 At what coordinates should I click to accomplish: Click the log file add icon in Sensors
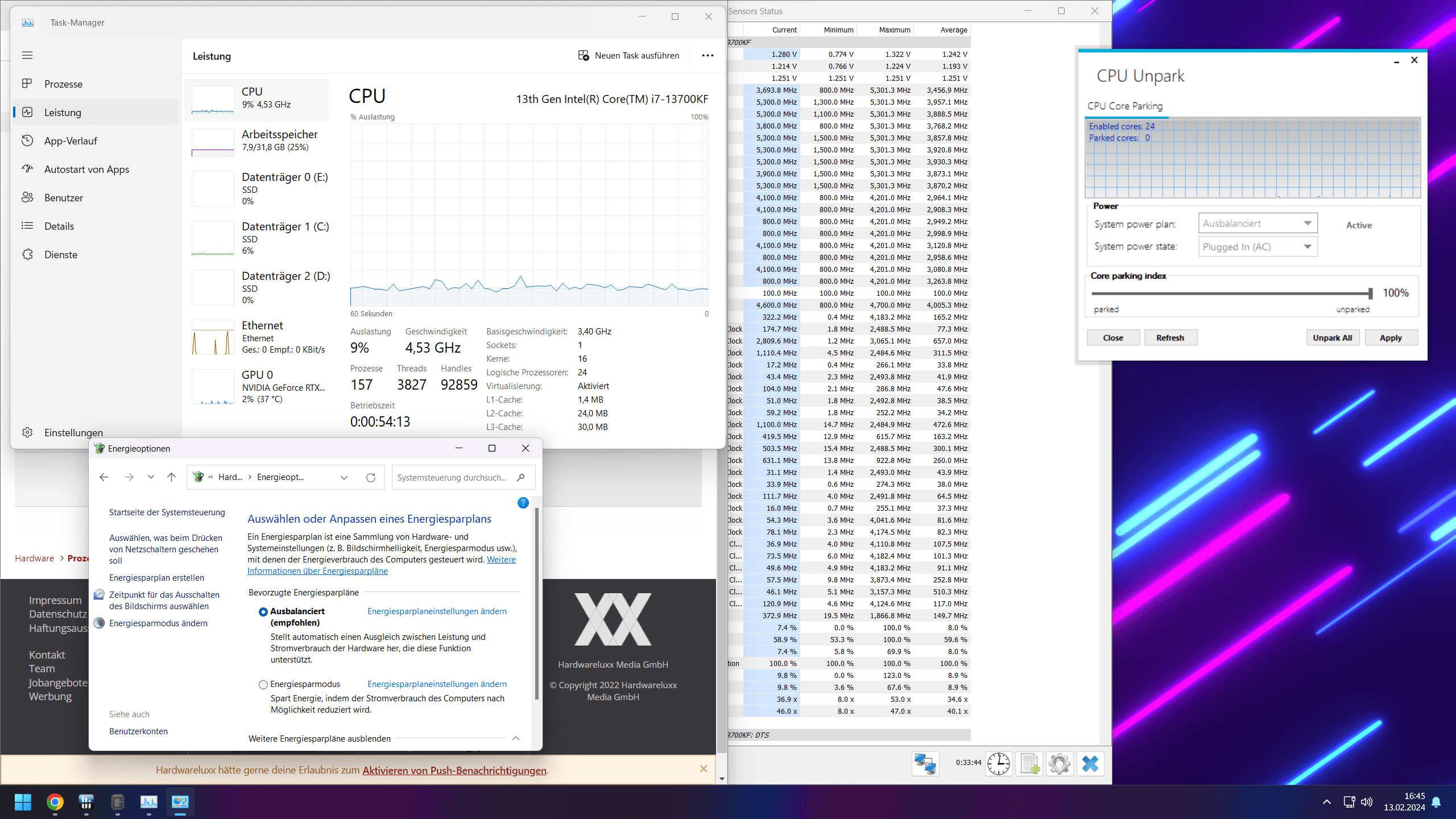click(1029, 764)
